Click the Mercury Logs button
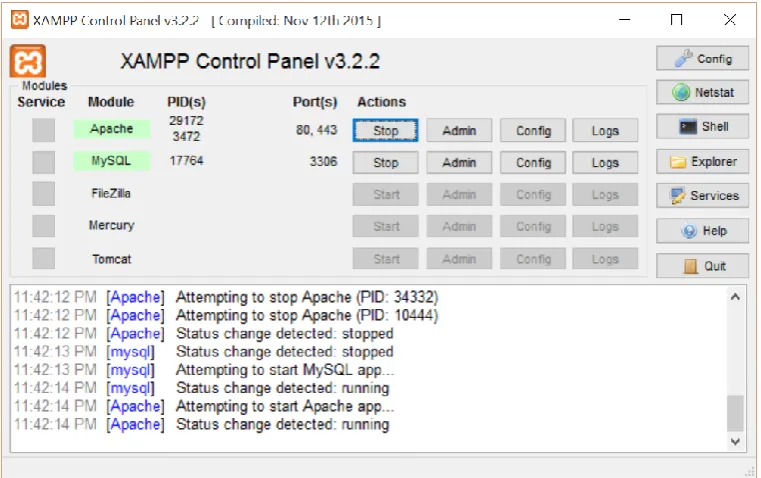Screen dimensions: 761x478 tap(605, 227)
